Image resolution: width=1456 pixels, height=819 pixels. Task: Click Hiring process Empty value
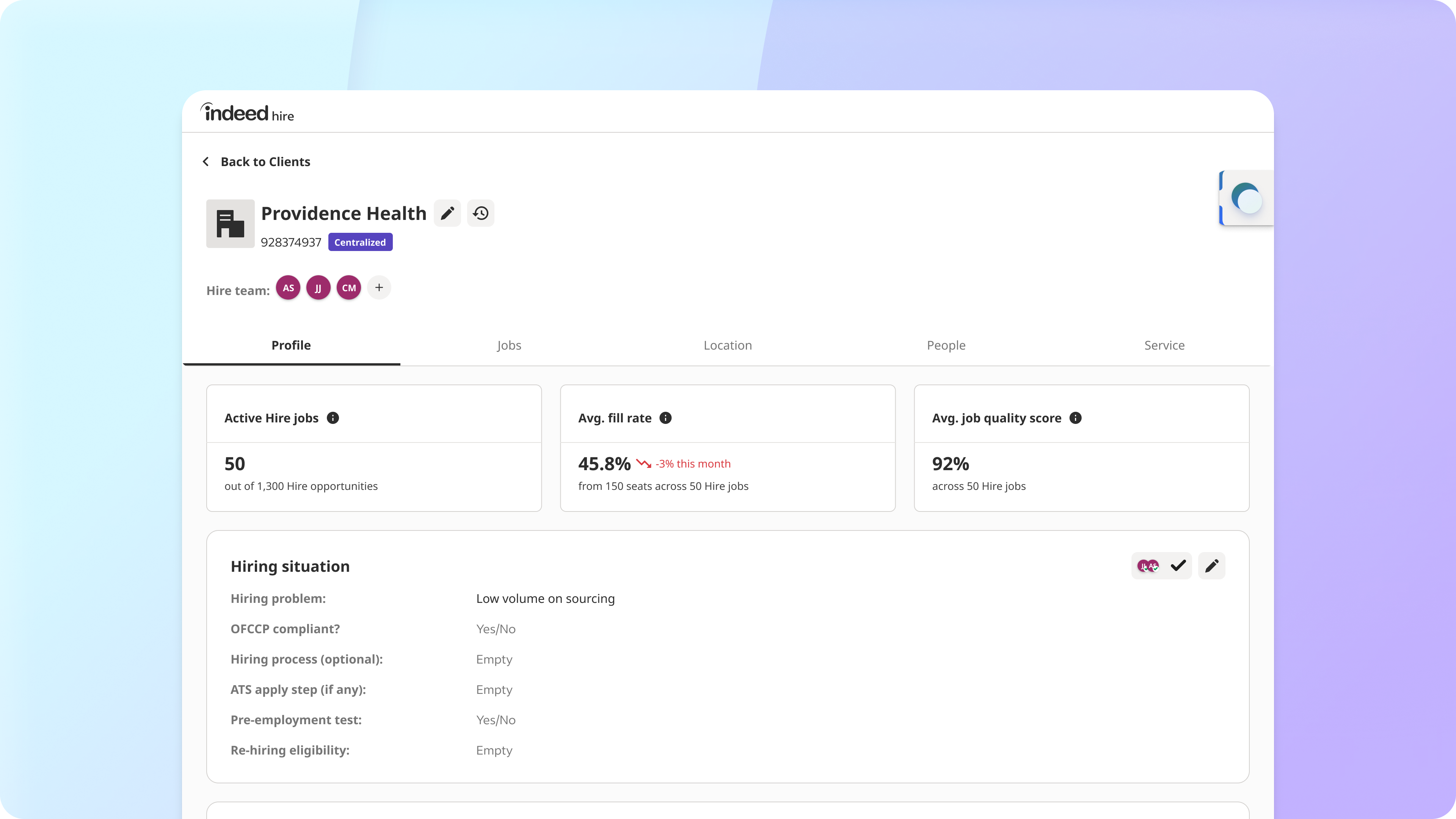[x=494, y=660]
